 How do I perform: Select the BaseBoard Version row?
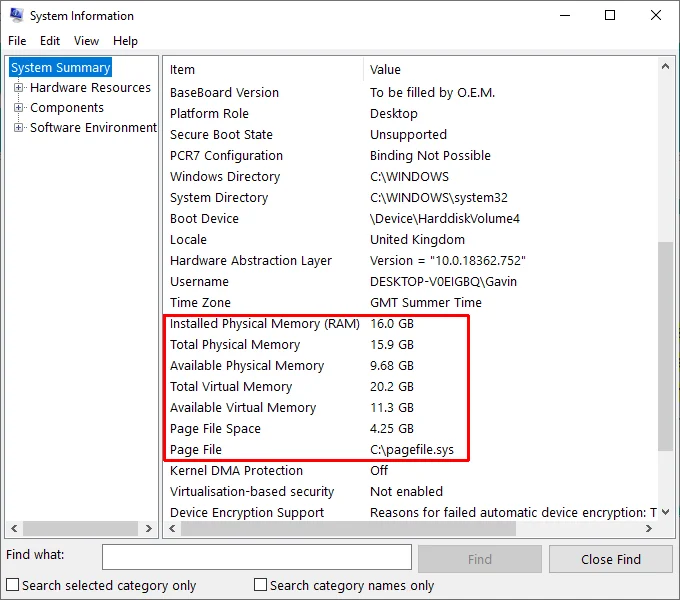click(410, 93)
